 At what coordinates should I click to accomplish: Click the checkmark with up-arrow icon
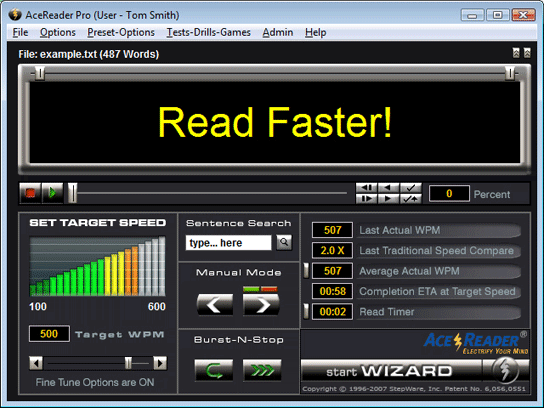(411, 199)
